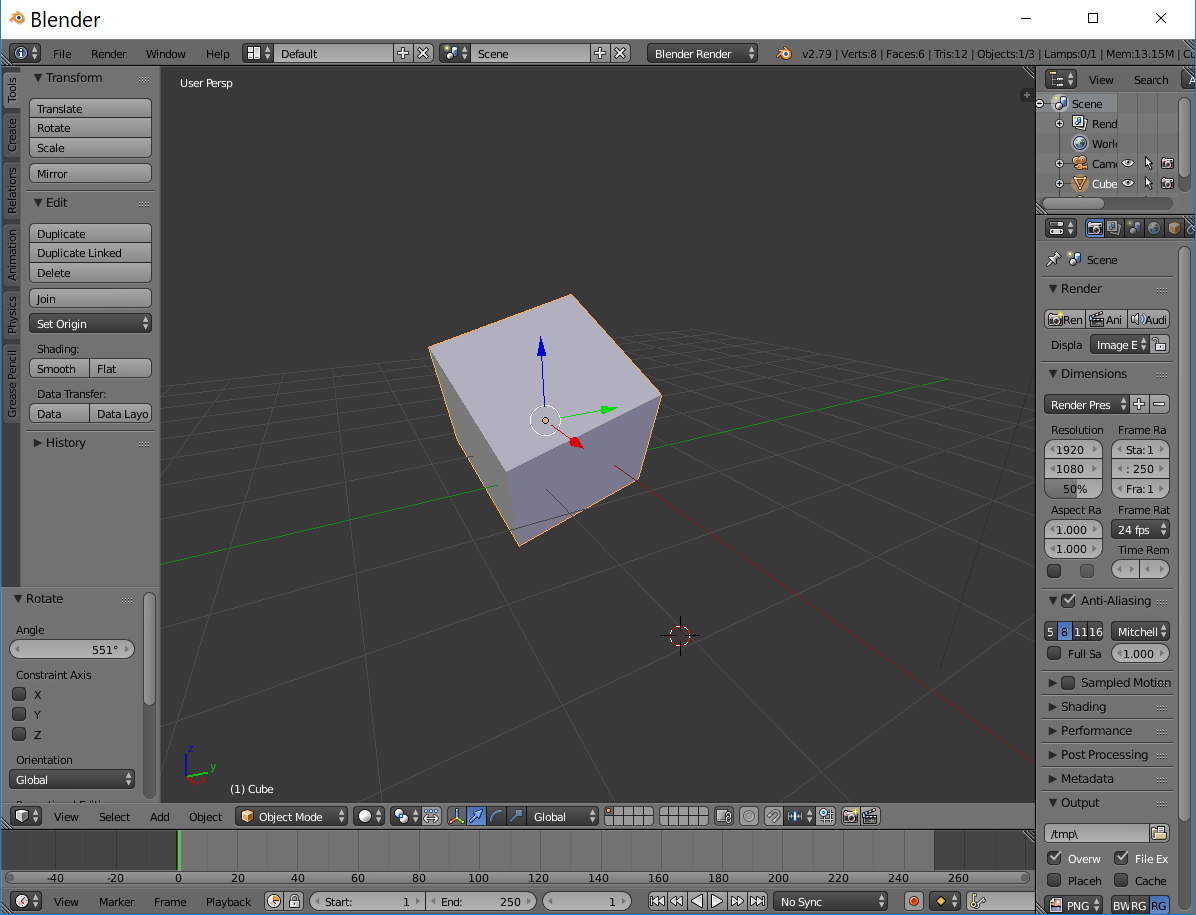The image size is (1196, 915).
Task: Collapse the Transform panel
Action: tap(67, 78)
